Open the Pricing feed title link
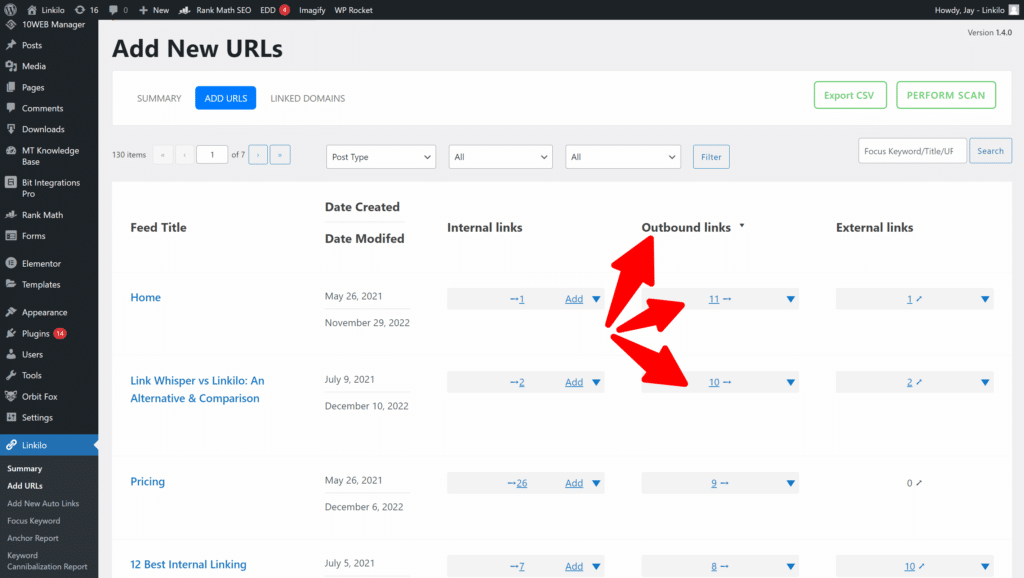Screen dimensions: 1024x578 coord(148,481)
